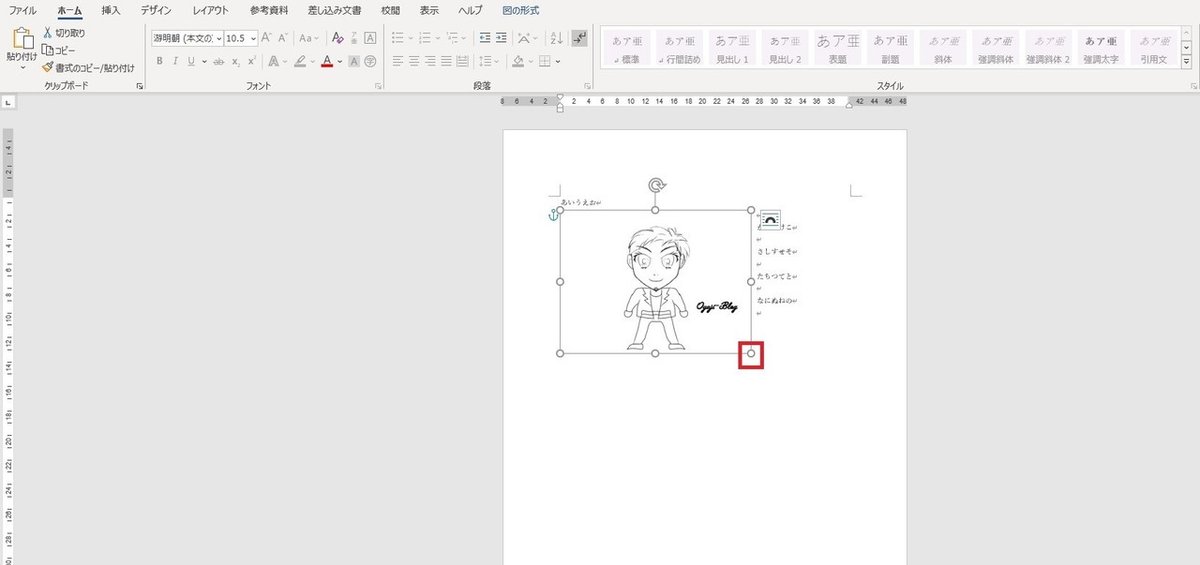The height and width of the screenshot is (565, 1200).
Task: Increase font size with the larger A icon
Action: pyautogui.click(x=267, y=38)
